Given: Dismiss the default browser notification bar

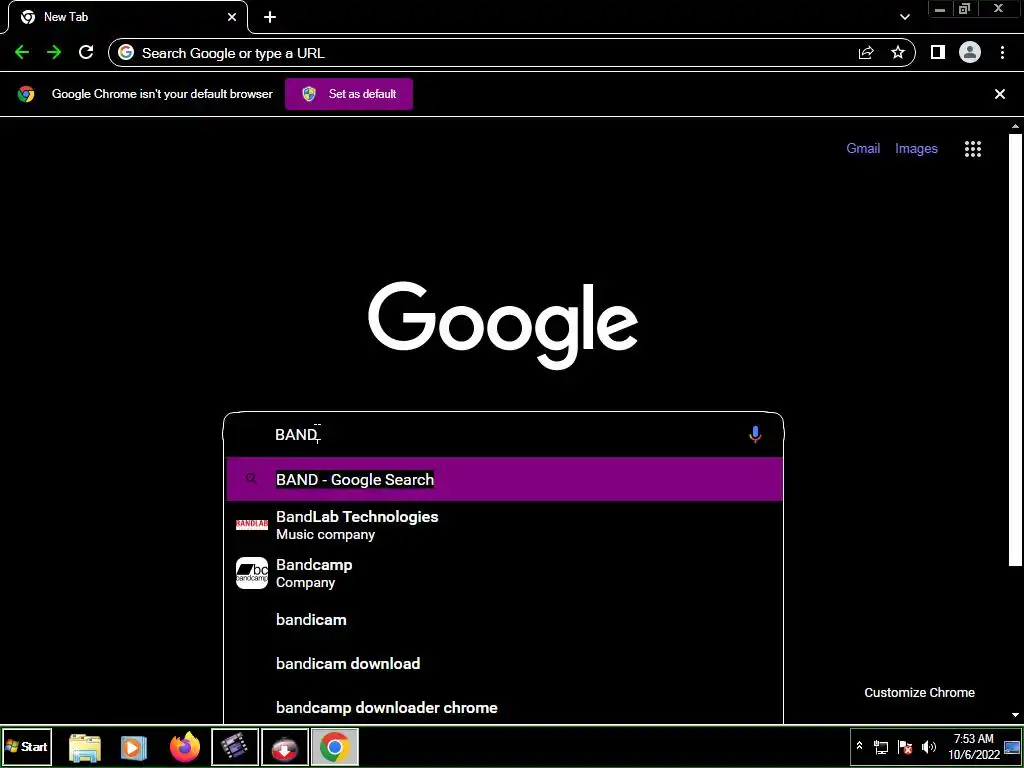Looking at the screenshot, I should [999, 94].
